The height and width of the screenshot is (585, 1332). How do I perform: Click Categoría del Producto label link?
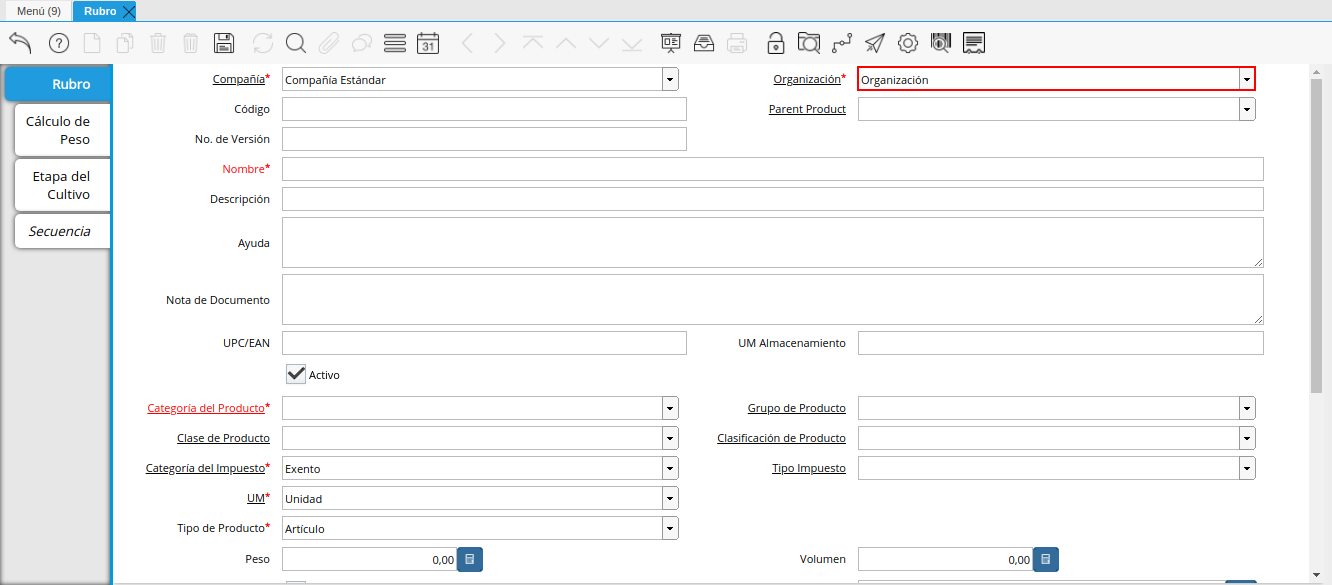(x=206, y=408)
